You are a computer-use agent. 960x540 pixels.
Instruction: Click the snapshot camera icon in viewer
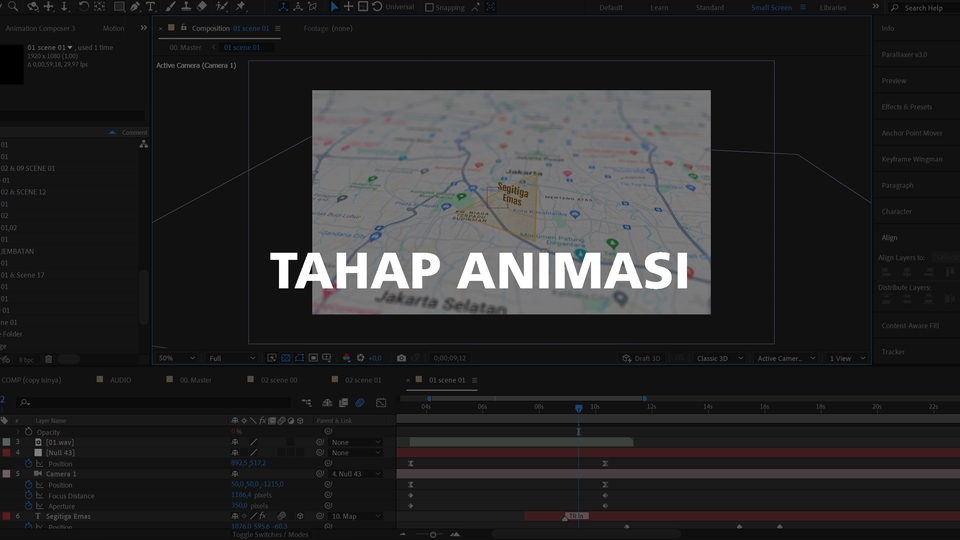tap(401, 358)
